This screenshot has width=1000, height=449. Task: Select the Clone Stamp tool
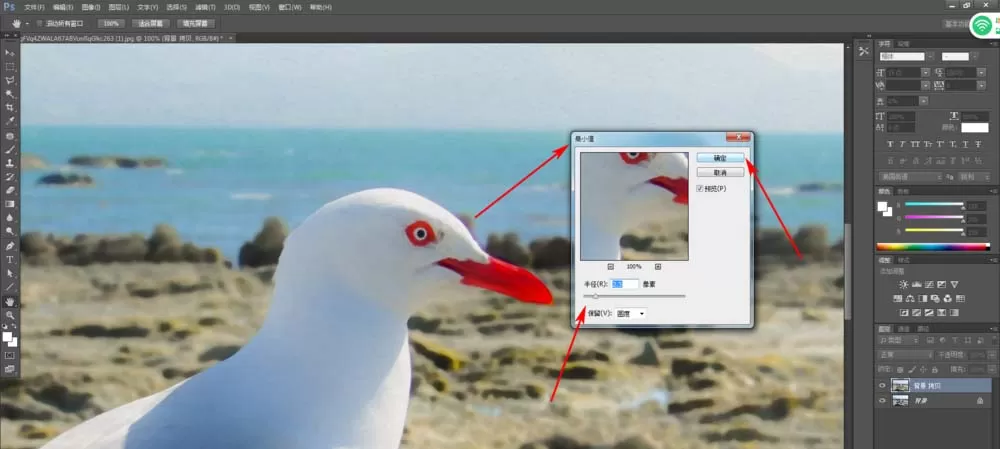10,163
